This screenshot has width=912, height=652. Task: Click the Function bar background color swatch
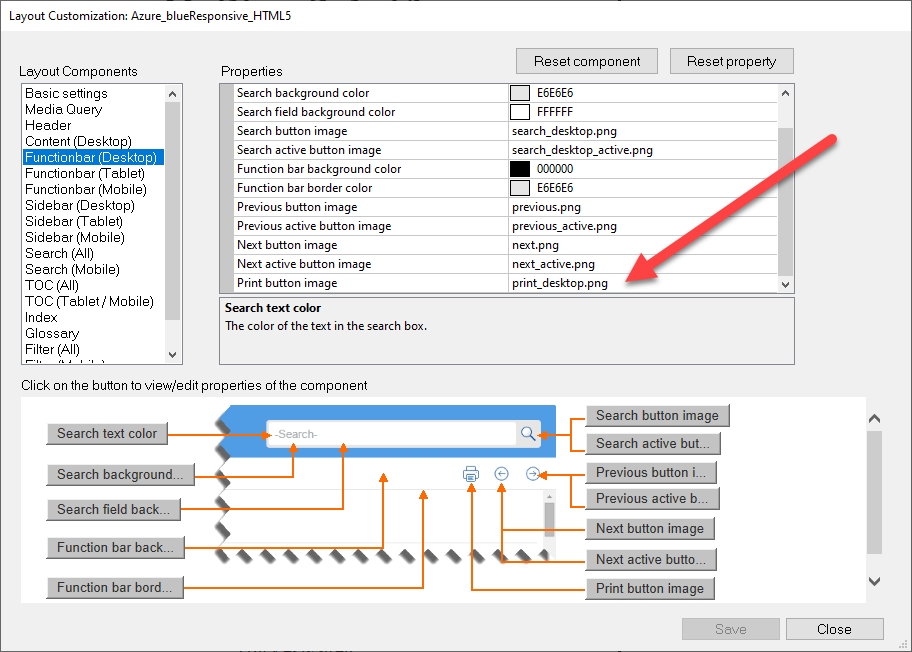[x=521, y=168]
